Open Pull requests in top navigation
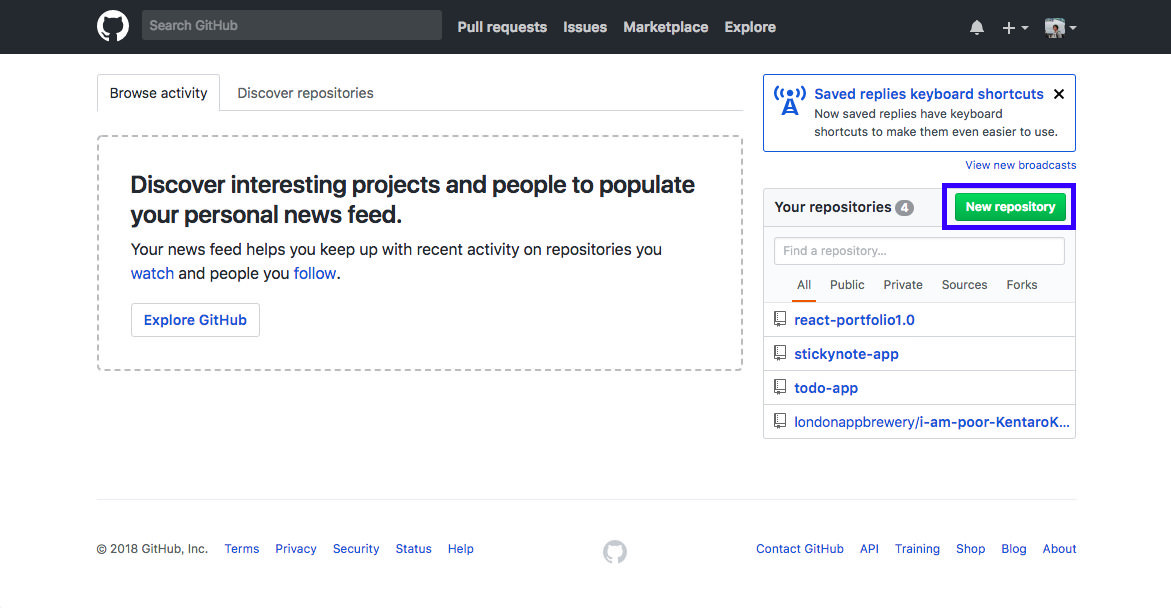 point(502,27)
